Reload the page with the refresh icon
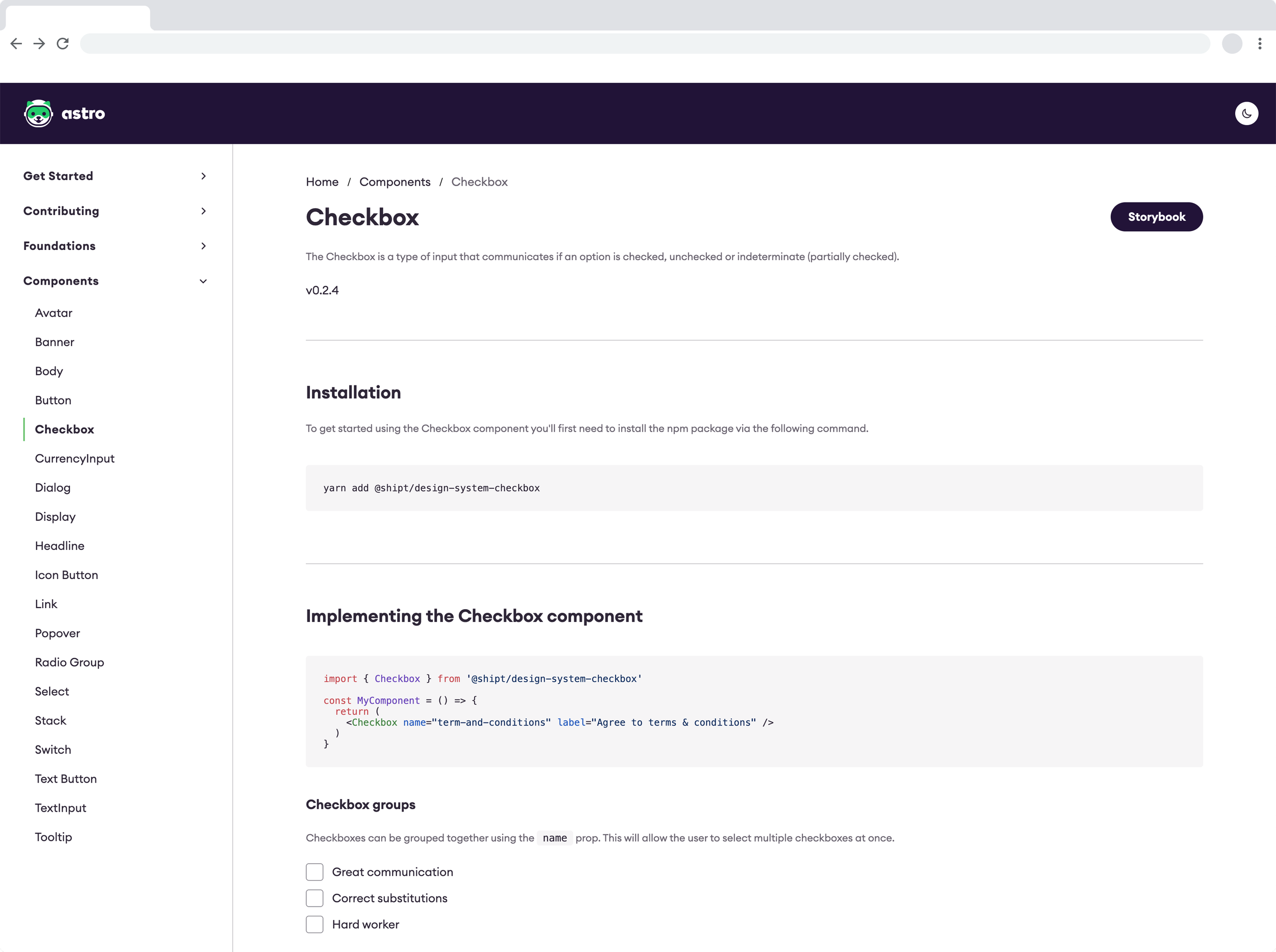1276x952 pixels. point(63,44)
